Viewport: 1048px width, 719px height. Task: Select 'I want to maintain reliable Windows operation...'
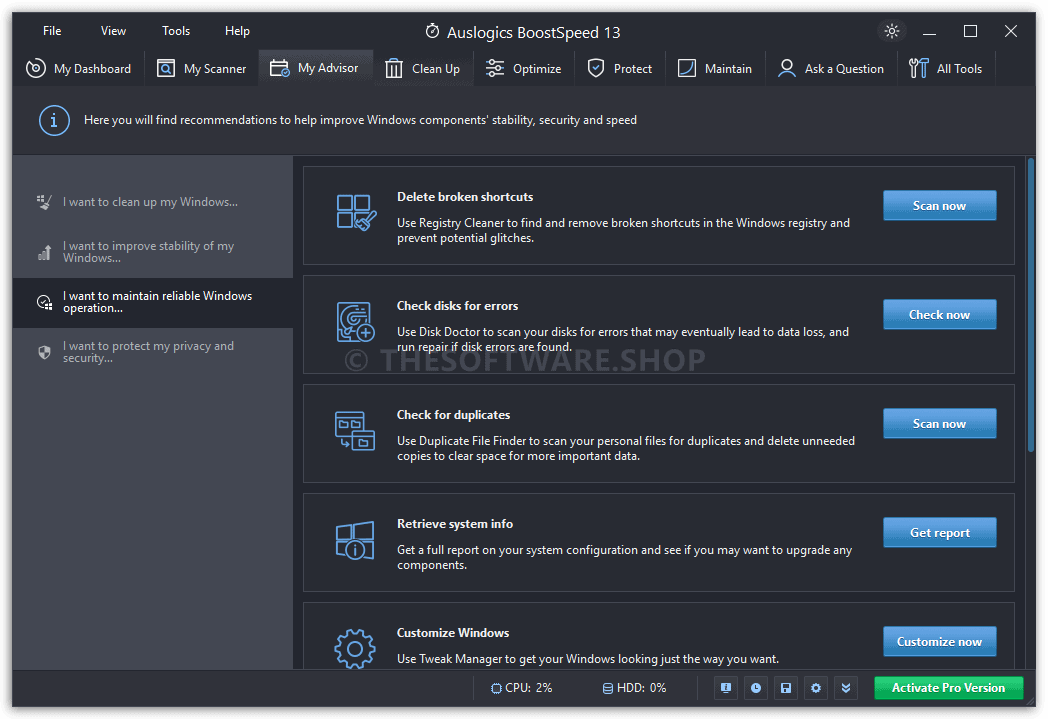click(152, 302)
